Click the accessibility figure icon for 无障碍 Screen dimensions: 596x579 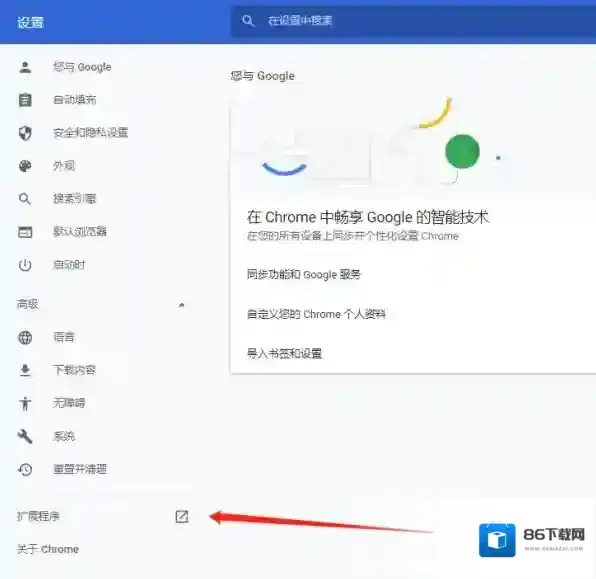point(25,403)
